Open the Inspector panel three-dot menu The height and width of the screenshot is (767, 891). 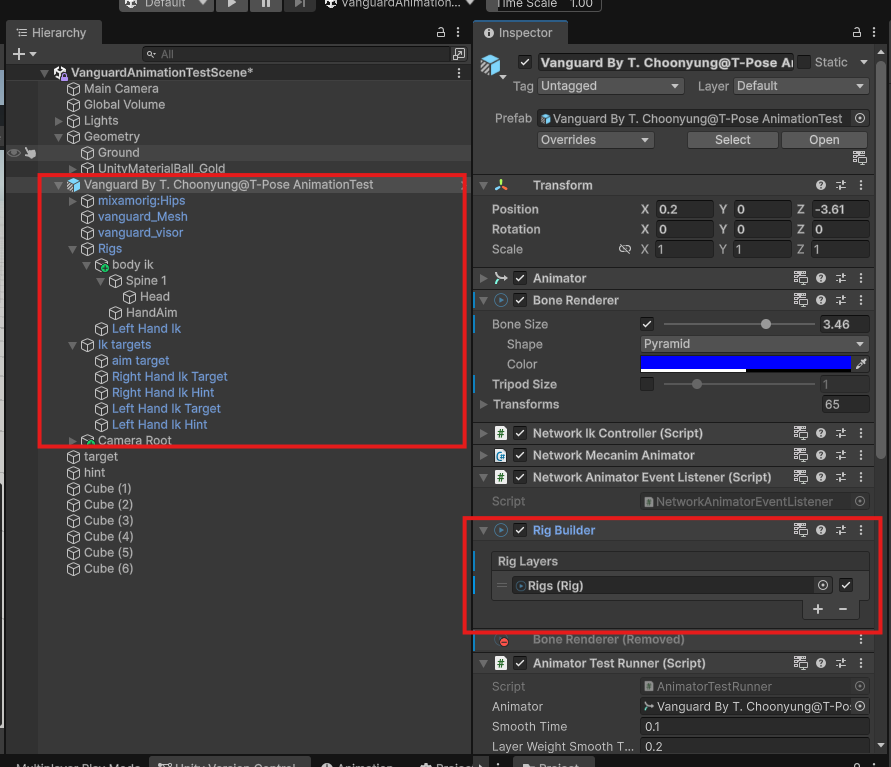tap(874, 32)
